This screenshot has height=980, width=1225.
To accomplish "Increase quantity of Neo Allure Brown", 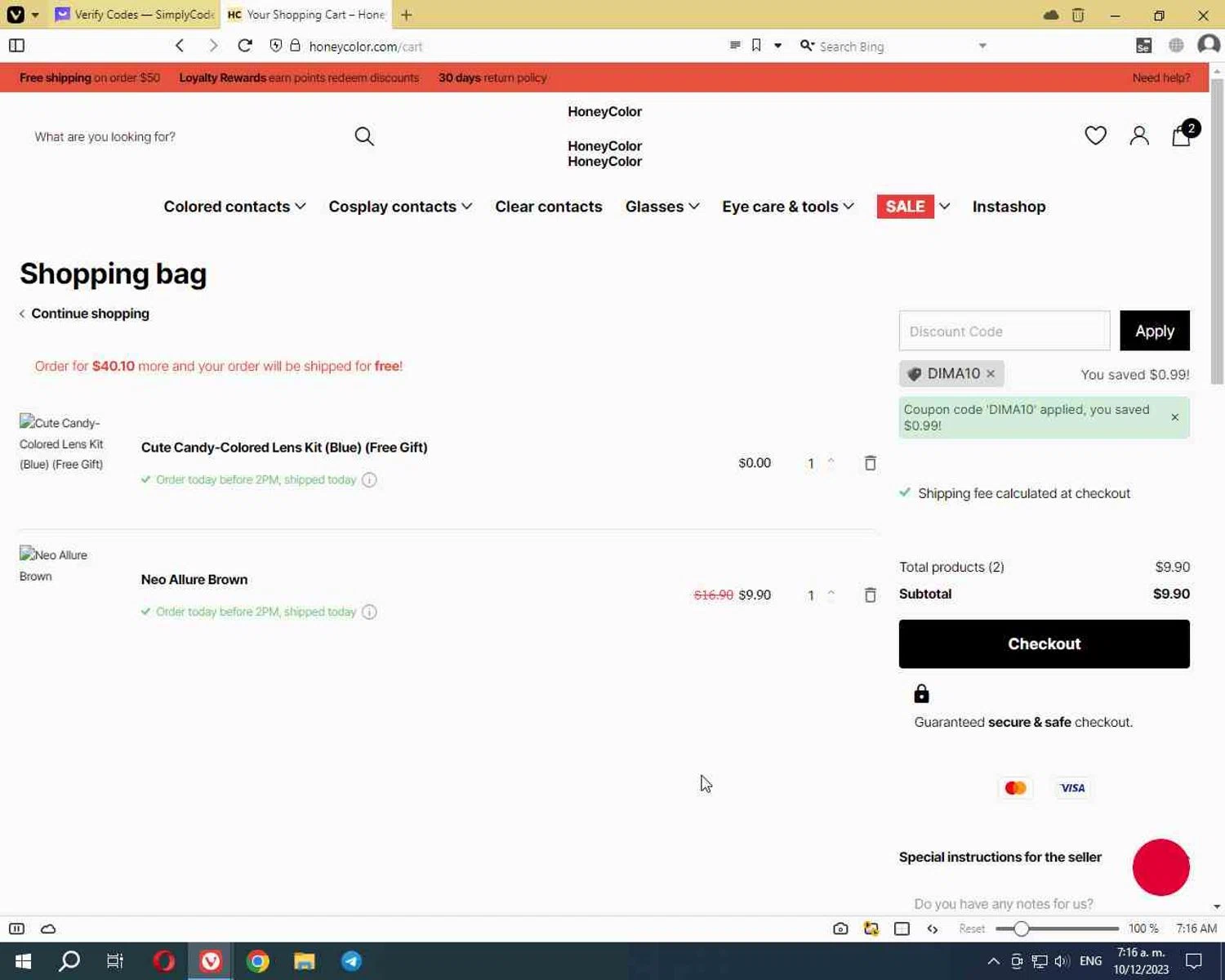I will tap(831, 592).
